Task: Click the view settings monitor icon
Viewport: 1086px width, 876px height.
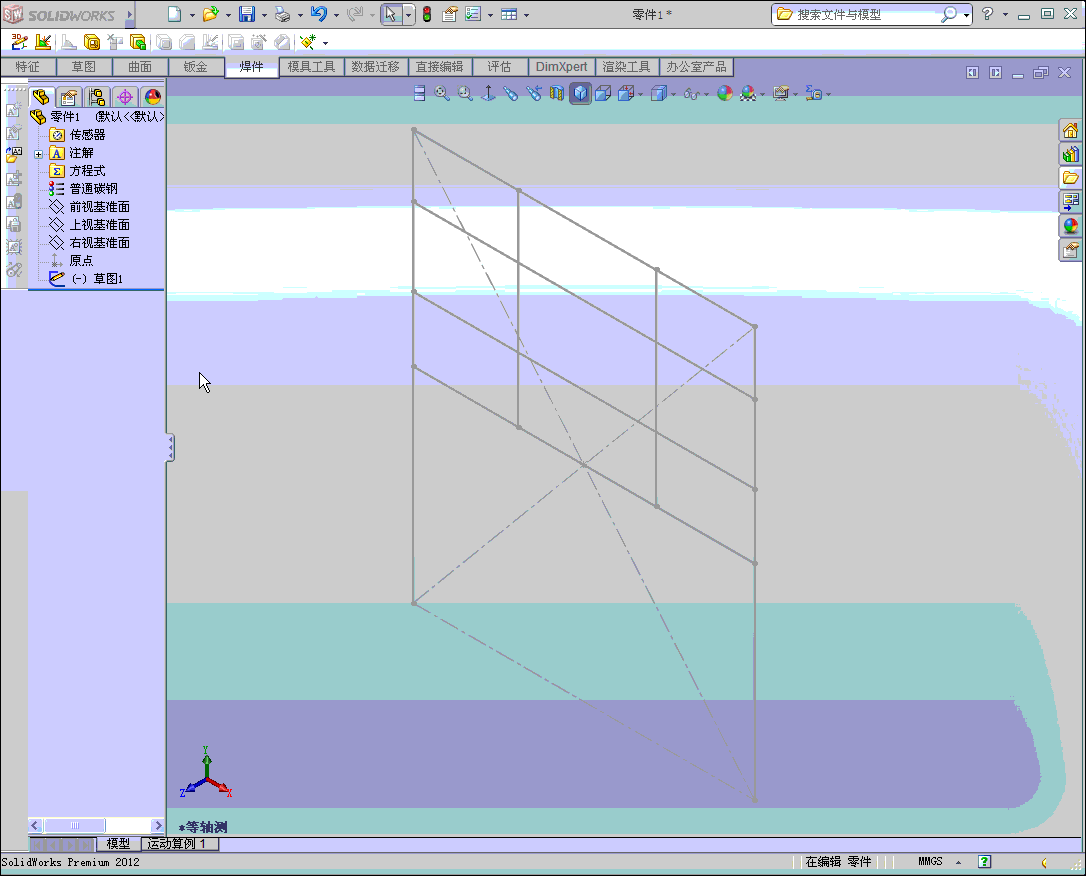Action: click(x=781, y=93)
